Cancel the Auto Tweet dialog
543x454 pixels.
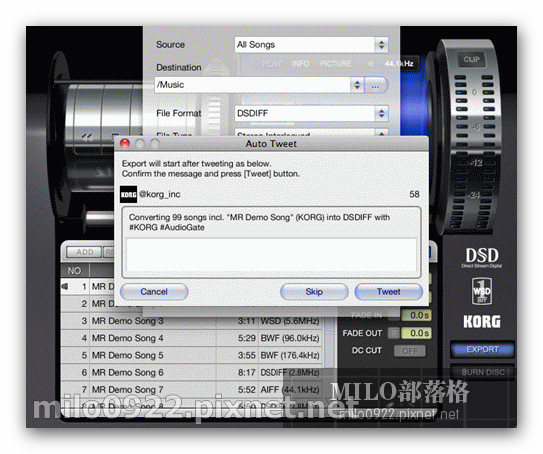coord(154,292)
